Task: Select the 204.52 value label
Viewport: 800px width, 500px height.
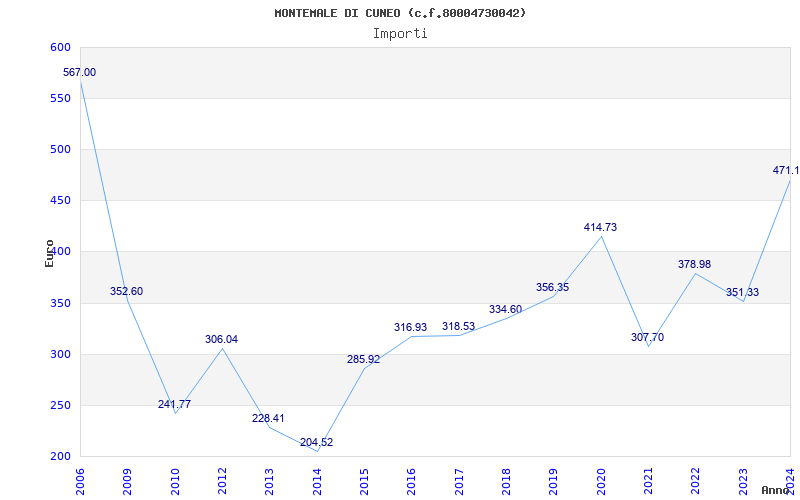Action: pyautogui.click(x=316, y=442)
